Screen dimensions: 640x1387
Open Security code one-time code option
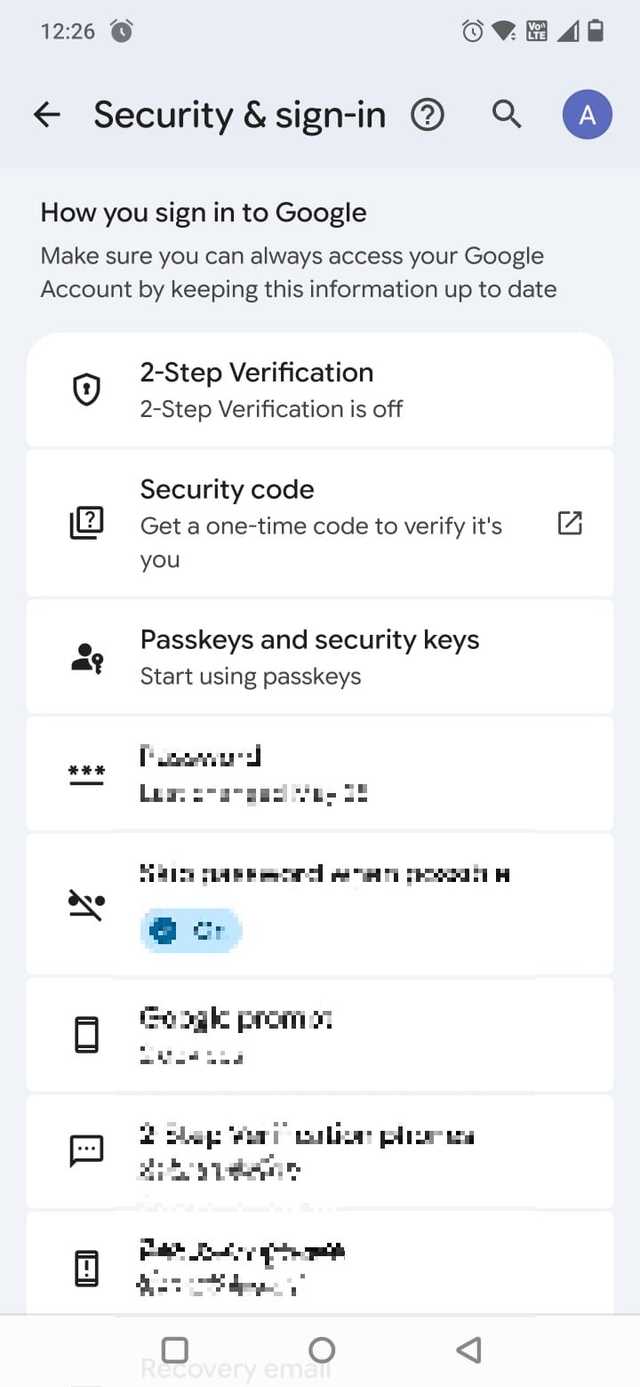click(x=320, y=523)
